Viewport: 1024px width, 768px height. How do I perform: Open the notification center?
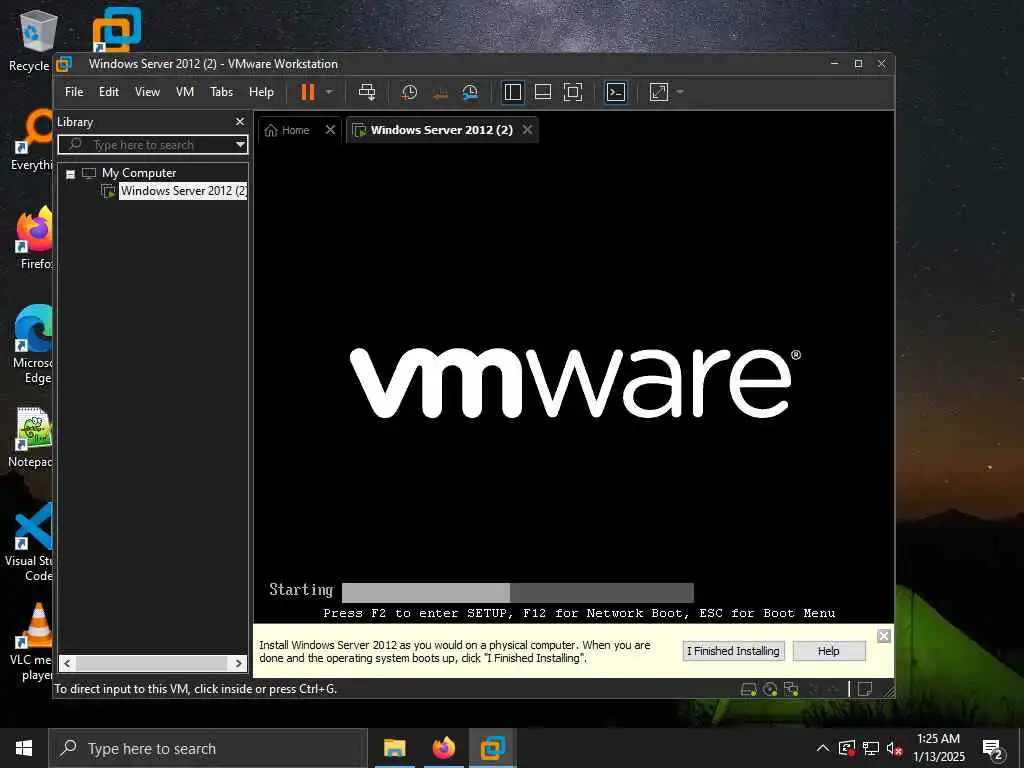click(993, 750)
